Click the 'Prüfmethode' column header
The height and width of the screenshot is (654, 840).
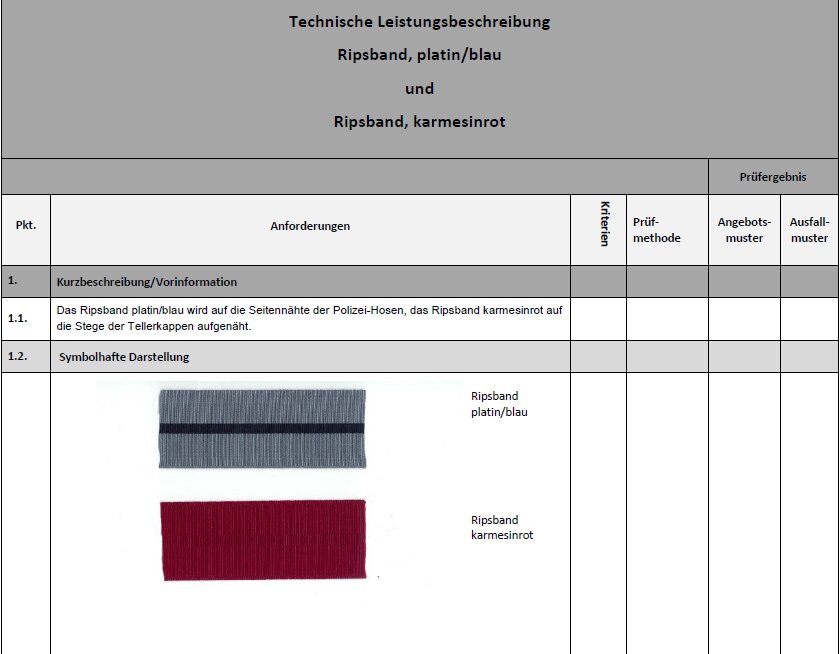click(x=656, y=230)
